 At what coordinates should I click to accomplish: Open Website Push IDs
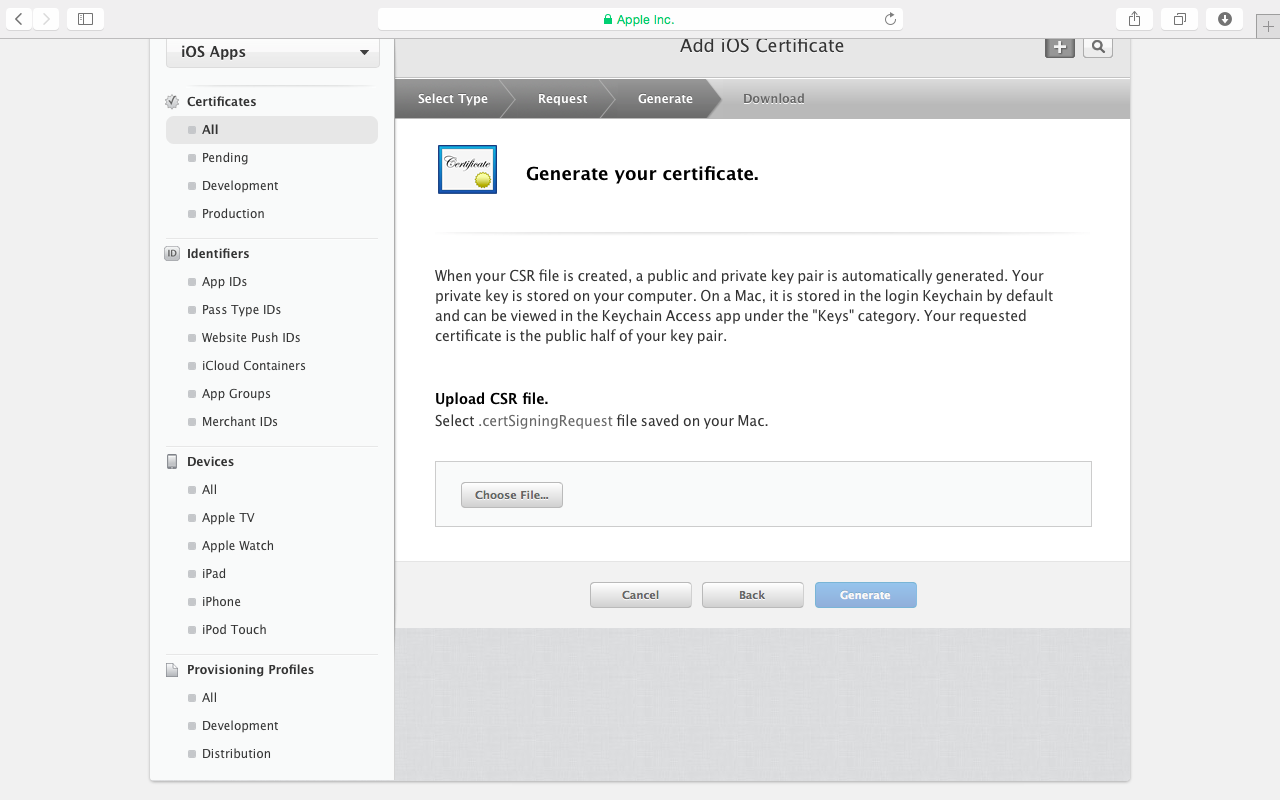click(x=251, y=338)
